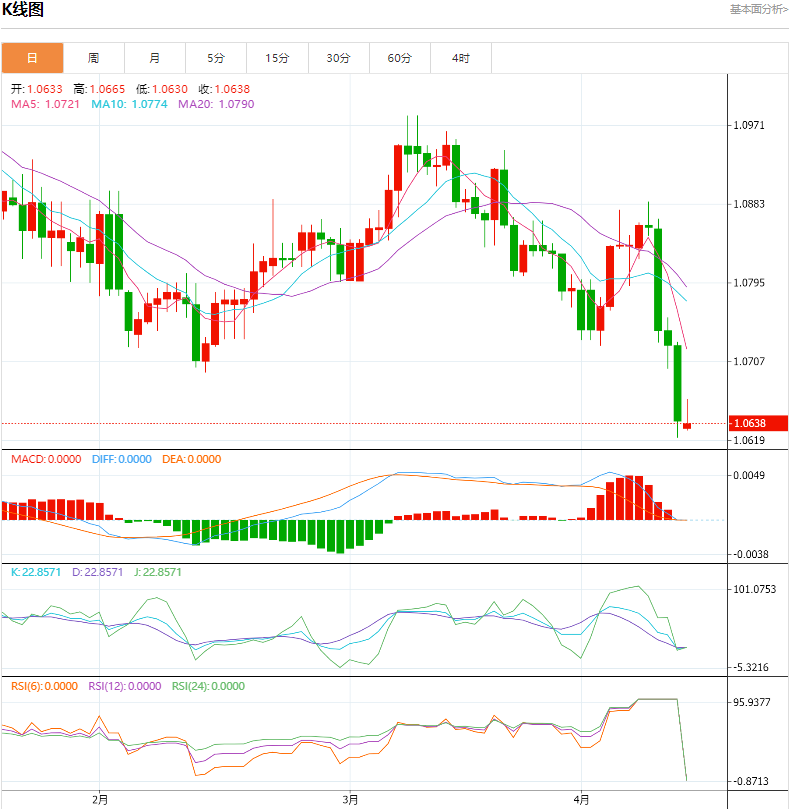Viewport: 789px width, 809px height.
Task: Click the 3月 date marker on the axis
Action: pos(350,799)
